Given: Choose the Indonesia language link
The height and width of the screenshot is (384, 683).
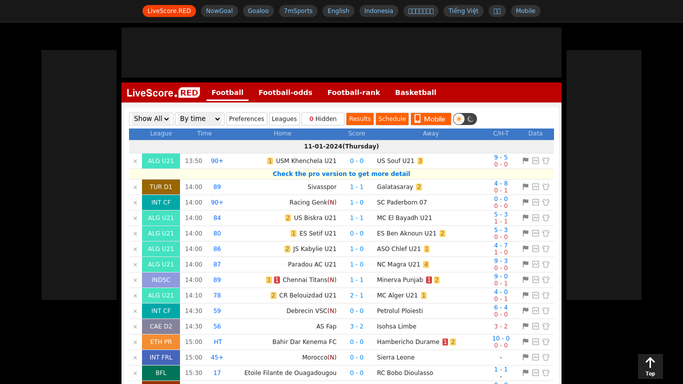Looking at the screenshot, I should point(379,11).
